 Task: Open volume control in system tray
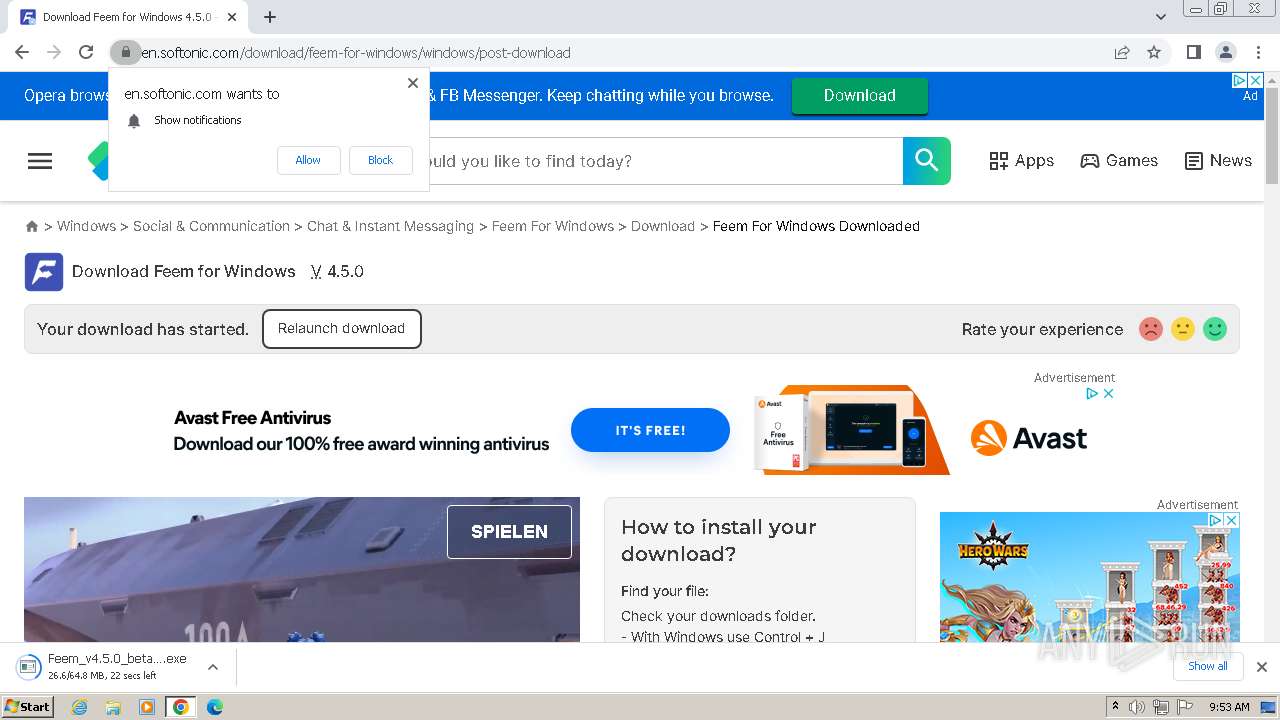[1137, 707]
